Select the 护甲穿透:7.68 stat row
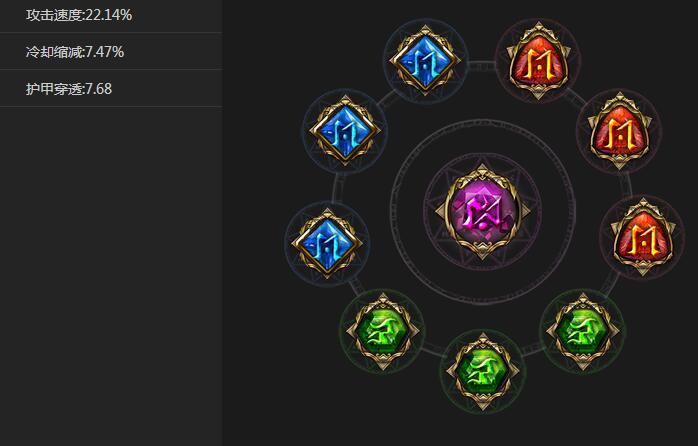This screenshot has width=698, height=446. (111, 88)
